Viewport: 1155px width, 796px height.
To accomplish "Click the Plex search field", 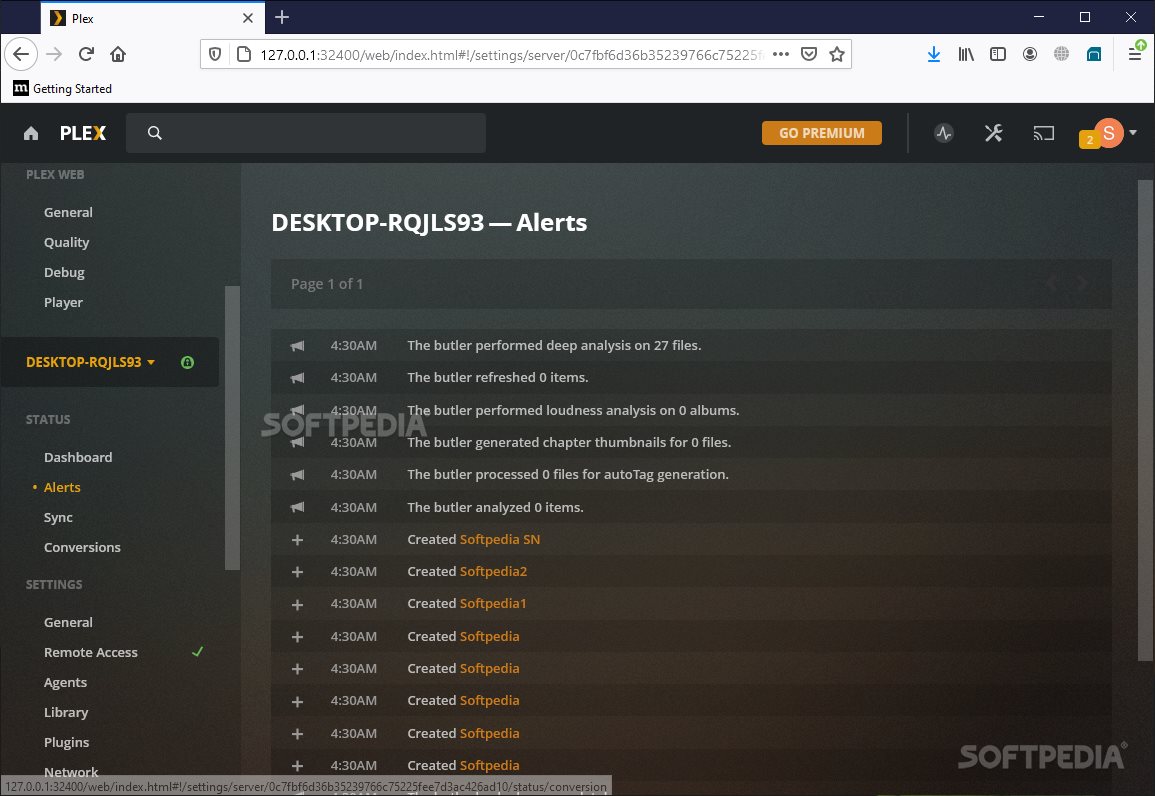I will point(306,133).
